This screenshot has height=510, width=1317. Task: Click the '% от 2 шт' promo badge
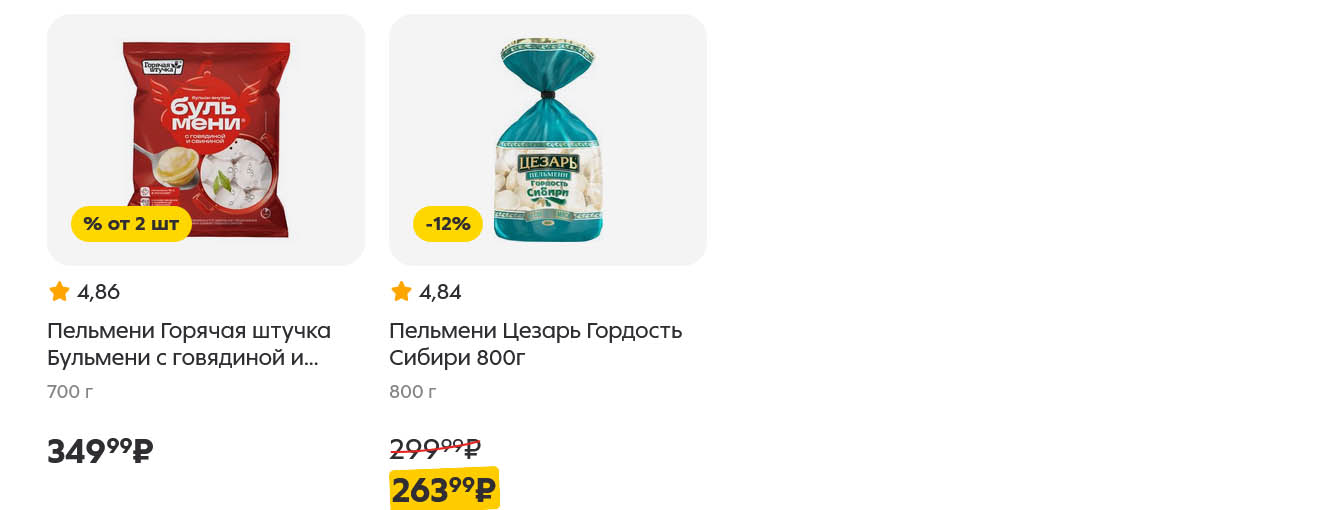tap(131, 224)
